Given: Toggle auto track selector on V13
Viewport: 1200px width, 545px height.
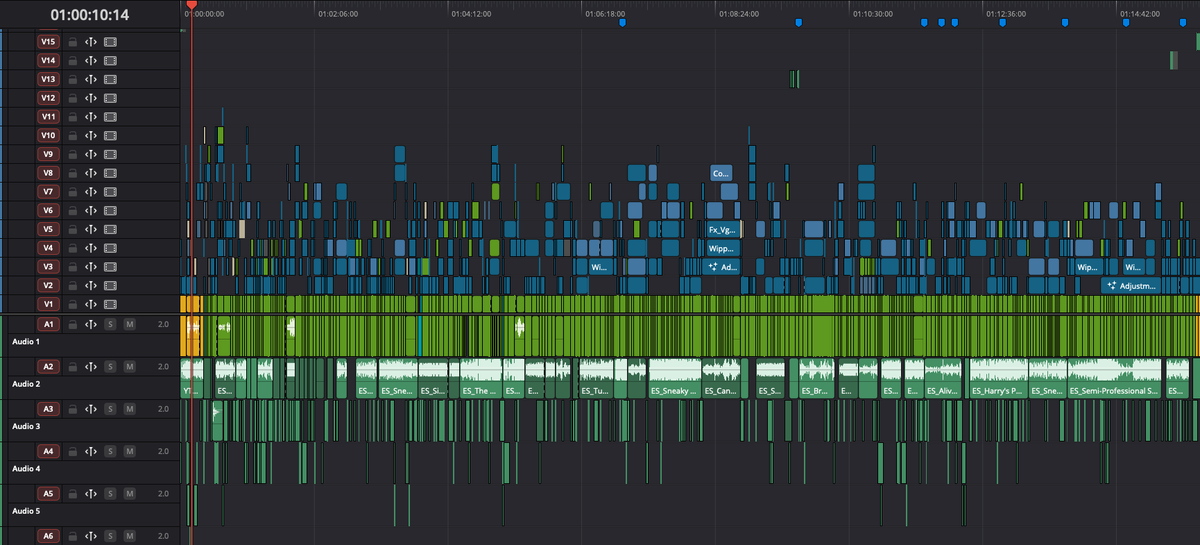Looking at the screenshot, I should pyautogui.click(x=91, y=79).
